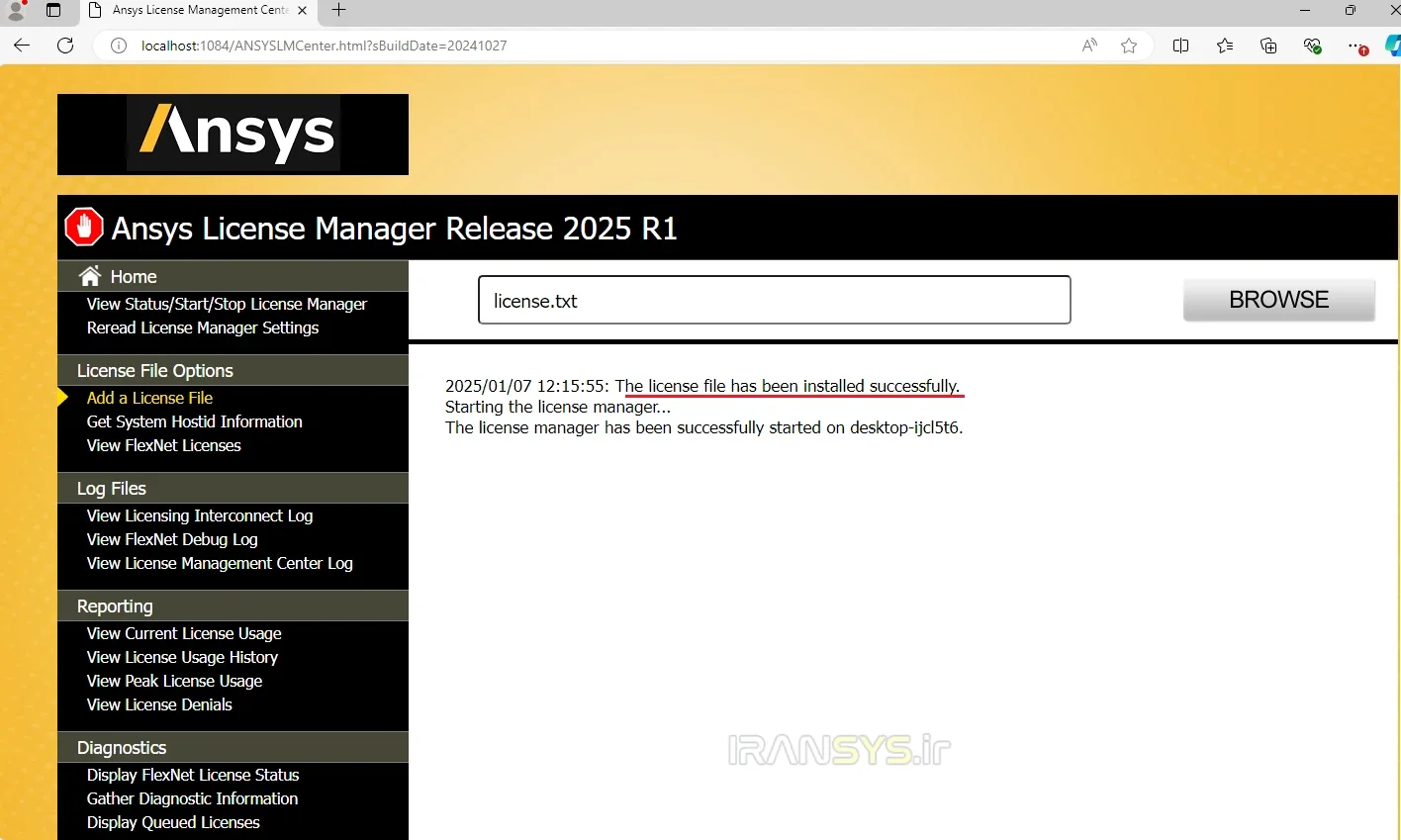The width and height of the screenshot is (1401, 840).
Task: Open View License Usage History
Action: coord(182,657)
